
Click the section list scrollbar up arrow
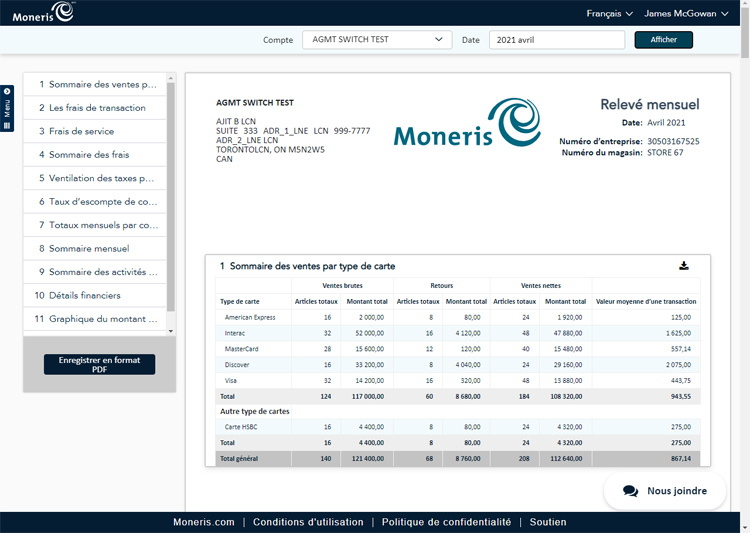pyautogui.click(x=171, y=78)
